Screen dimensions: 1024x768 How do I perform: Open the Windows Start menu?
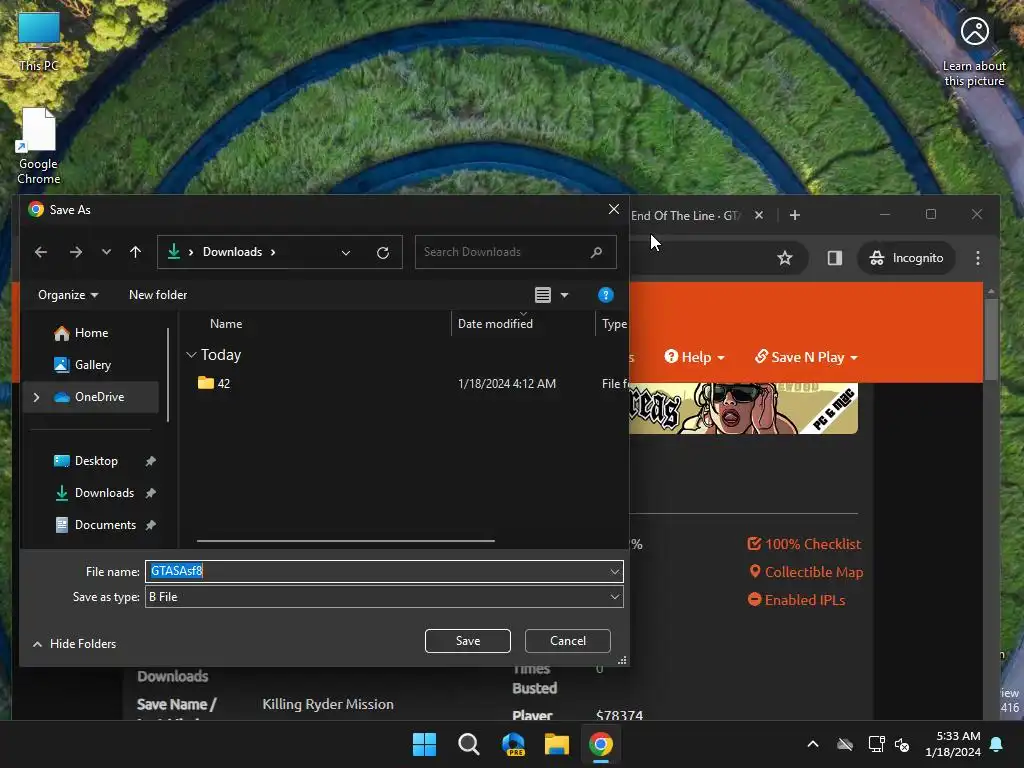pyautogui.click(x=424, y=744)
